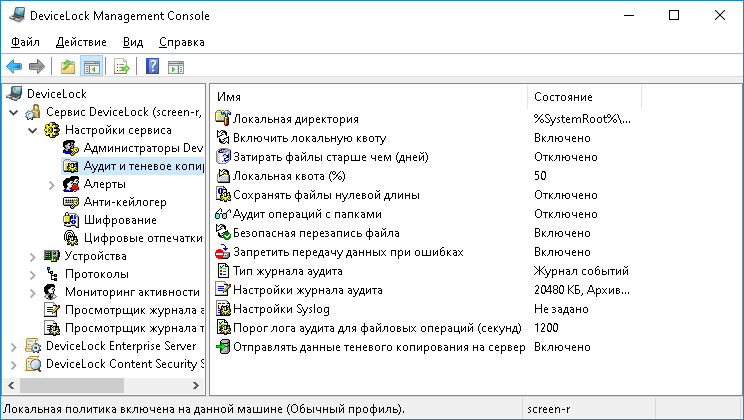Screen dimensions: 744x420
Task: Collapse the Настройки сервиса node
Action: (x=33, y=130)
